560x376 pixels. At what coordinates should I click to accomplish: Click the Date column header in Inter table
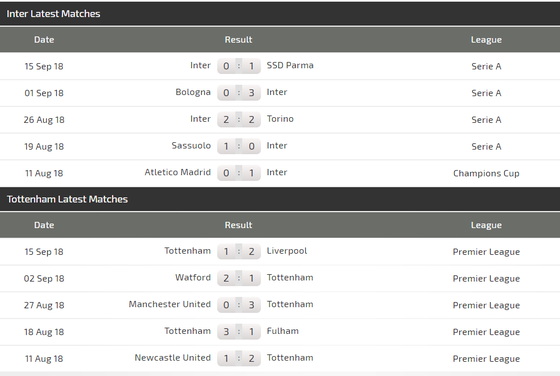[x=44, y=40]
